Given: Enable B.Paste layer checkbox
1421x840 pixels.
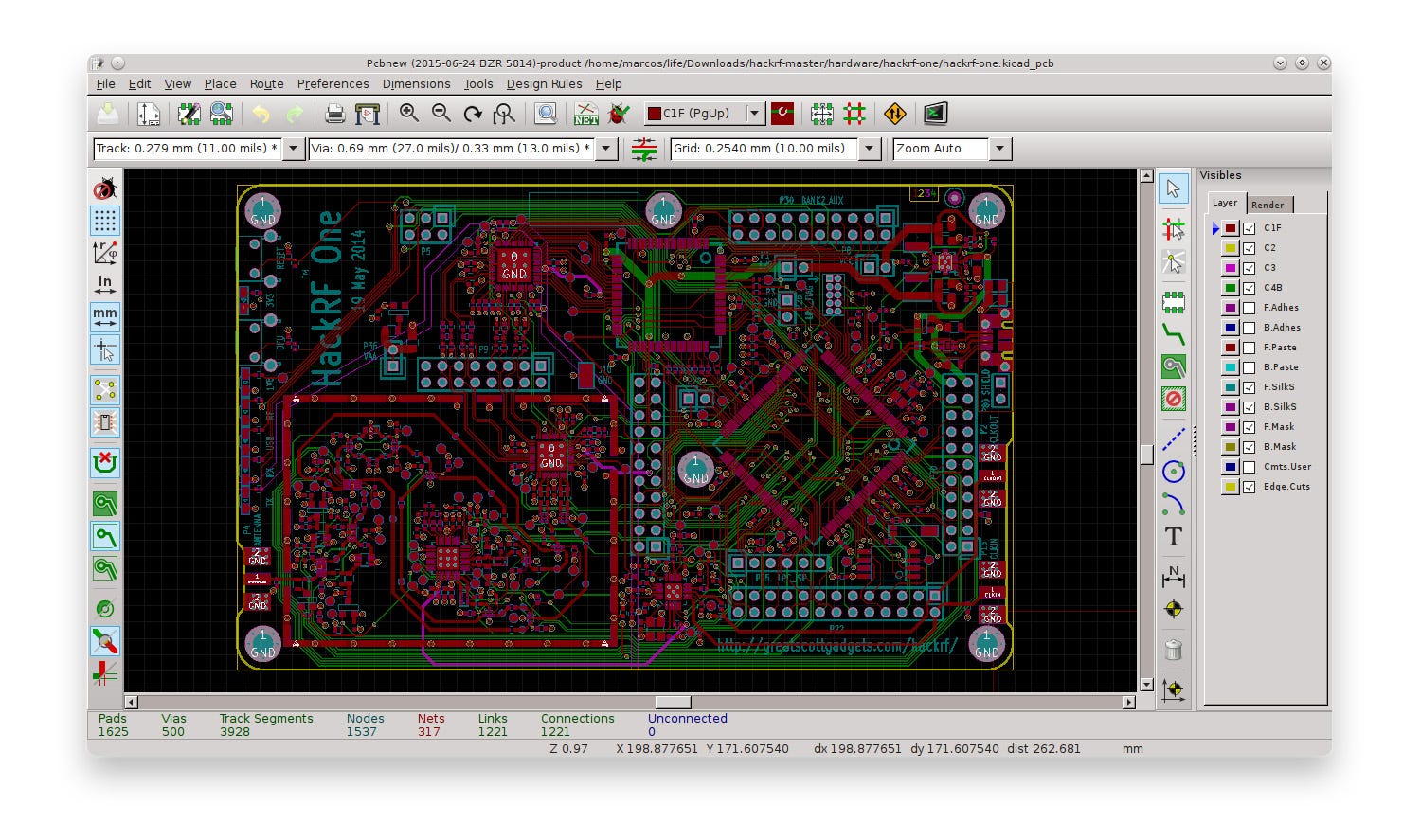Looking at the screenshot, I should (x=1250, y=367).
